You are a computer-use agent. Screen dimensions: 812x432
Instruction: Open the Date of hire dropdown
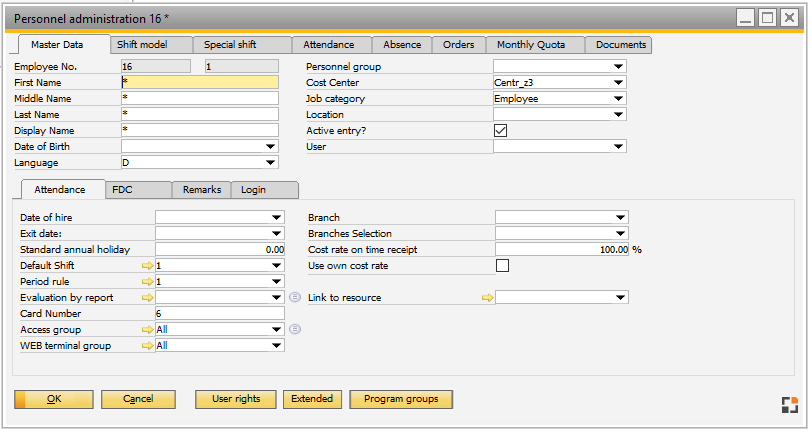[277, 218]
